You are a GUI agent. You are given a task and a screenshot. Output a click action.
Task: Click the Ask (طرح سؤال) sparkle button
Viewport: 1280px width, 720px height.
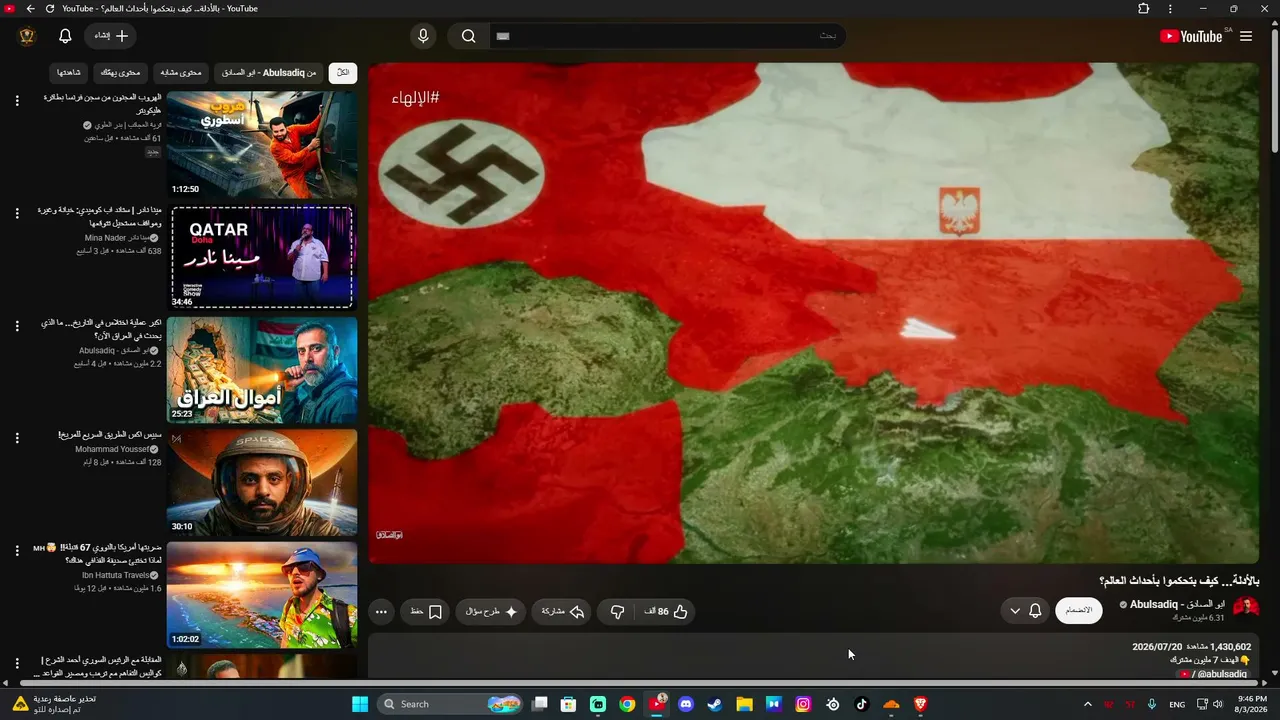(491, 611)
